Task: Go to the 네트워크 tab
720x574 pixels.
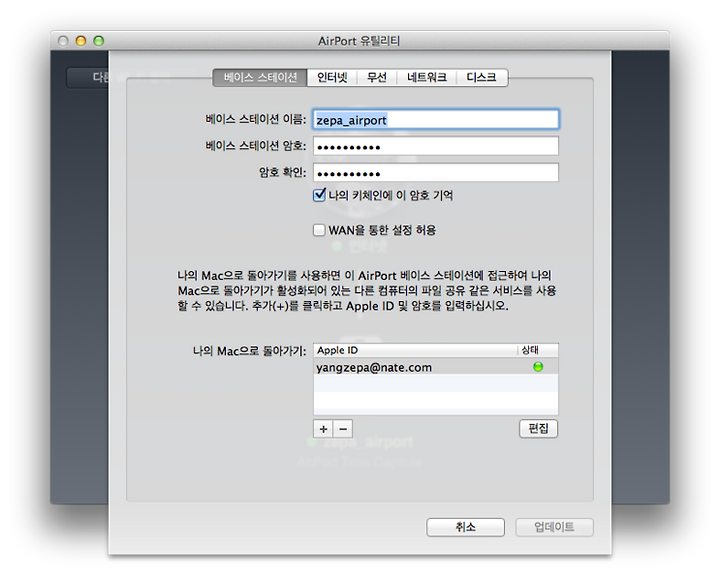Action: tap(427, 78)
